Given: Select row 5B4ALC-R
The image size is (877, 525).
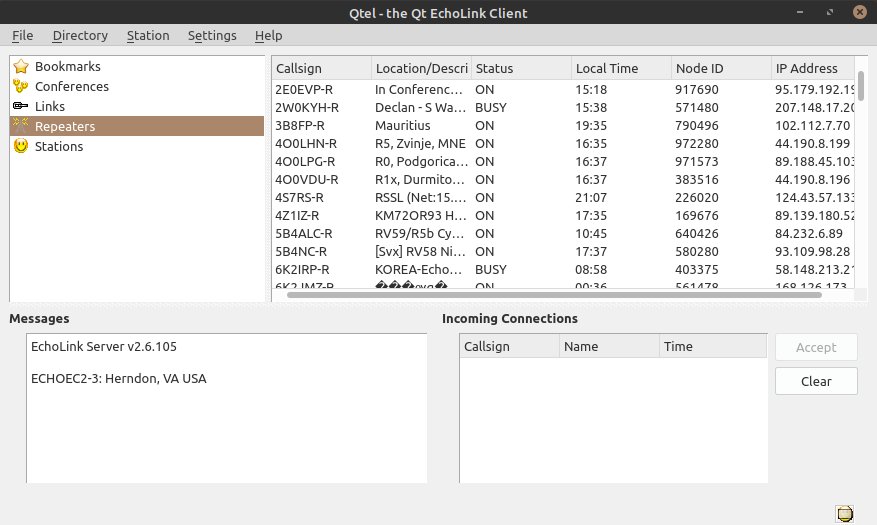Looking at the screenshot, I should [x=563, y=233].
